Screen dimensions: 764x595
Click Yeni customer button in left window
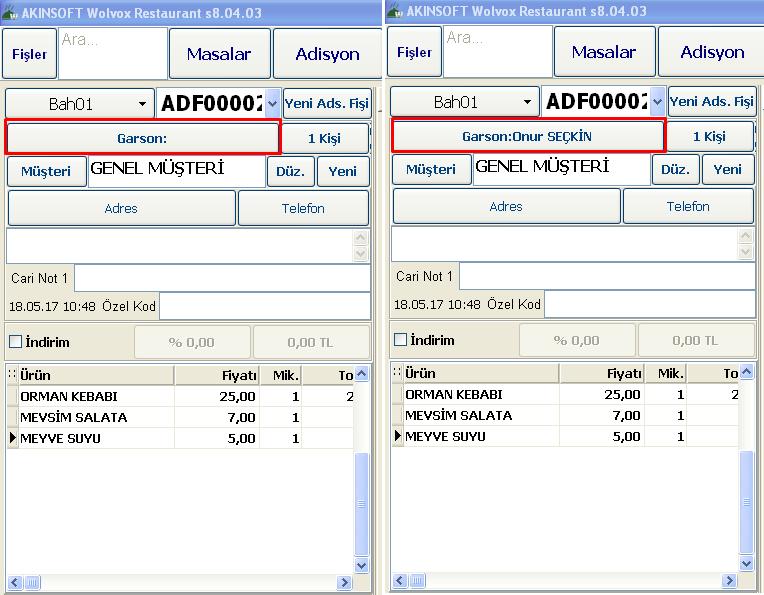coord(343,171)
